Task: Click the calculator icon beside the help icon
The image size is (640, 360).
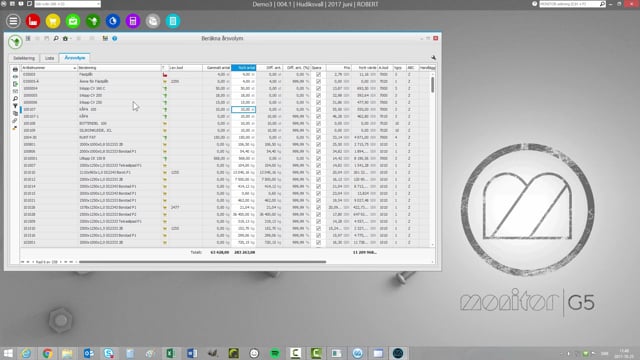Action: pos(105,38)
